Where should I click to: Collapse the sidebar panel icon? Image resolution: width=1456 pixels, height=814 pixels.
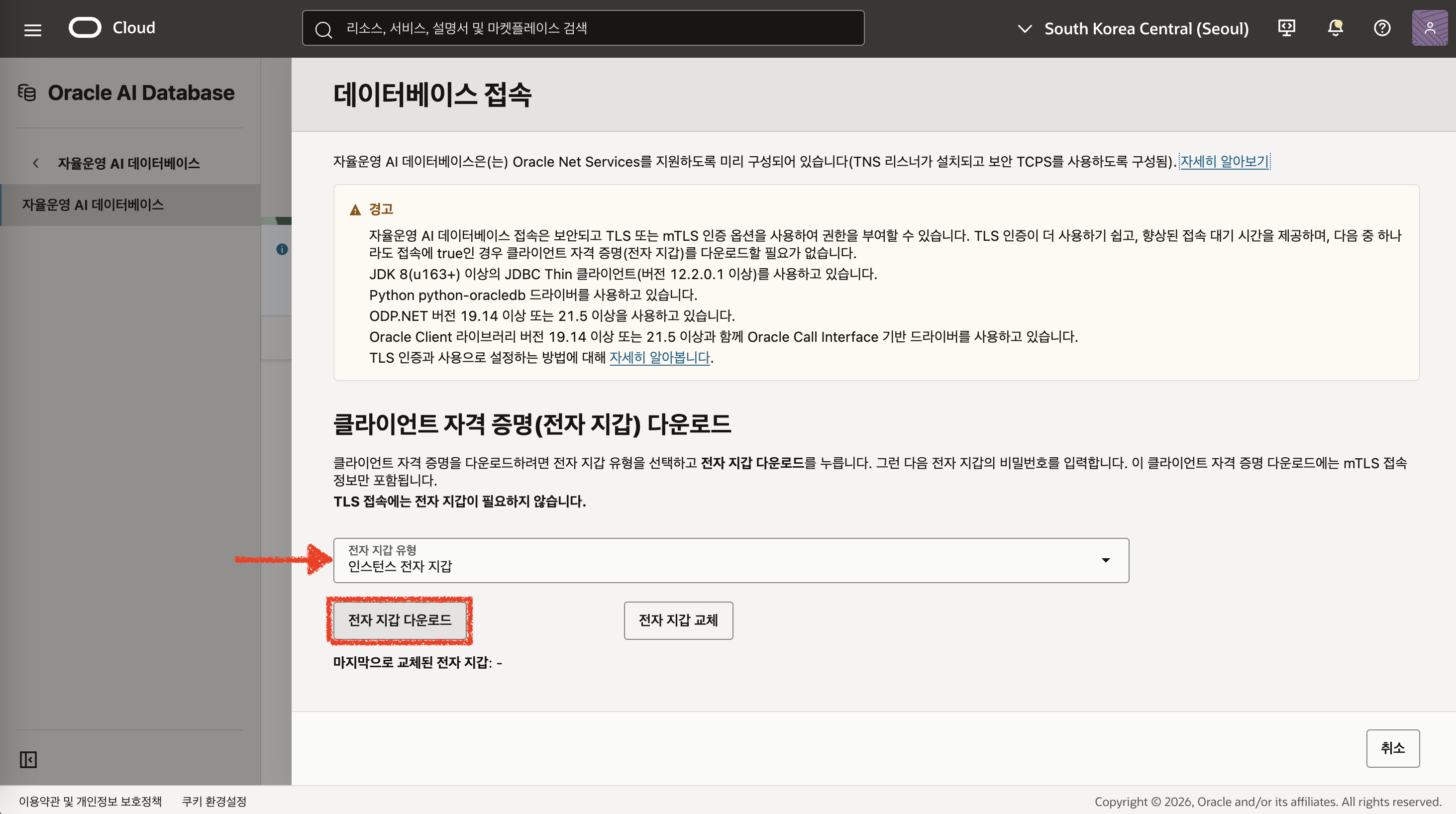[28, 759]
